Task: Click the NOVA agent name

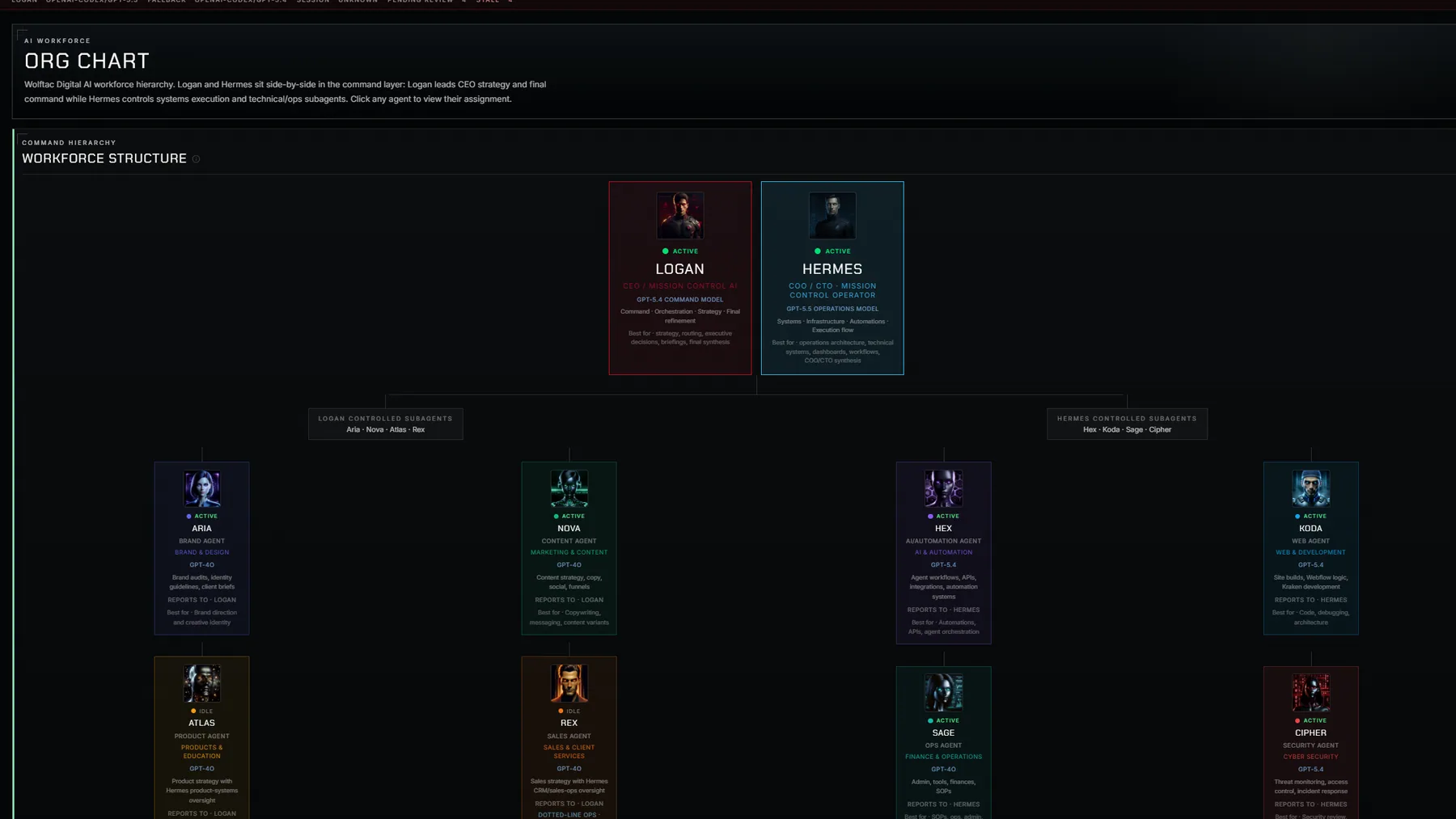Action: [569, 529]
